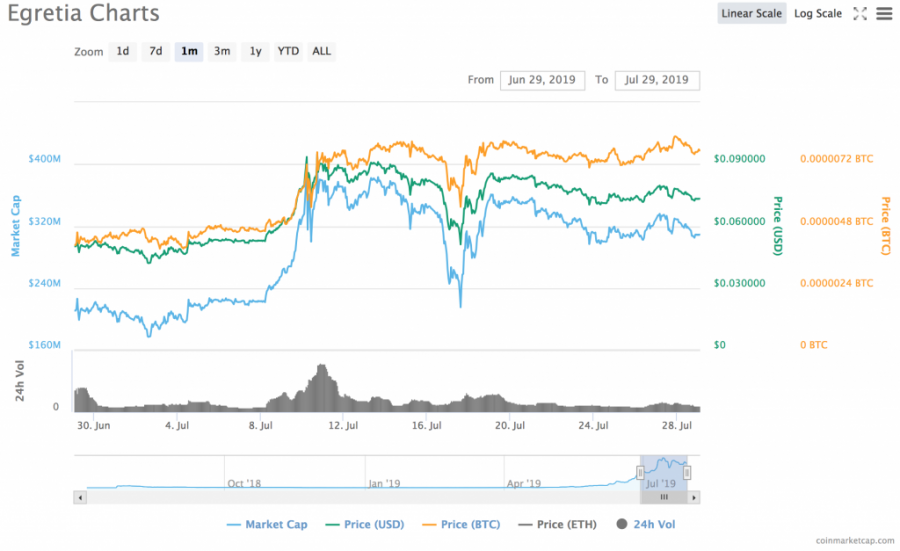Edit the To date field
900x551 pixels.
point(657,80)
